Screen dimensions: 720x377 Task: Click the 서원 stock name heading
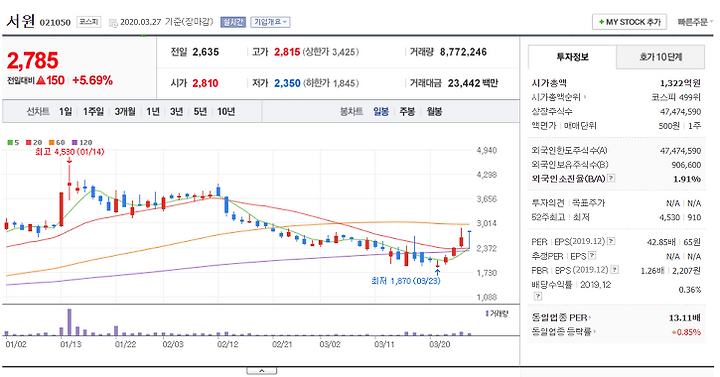[21, 21]
